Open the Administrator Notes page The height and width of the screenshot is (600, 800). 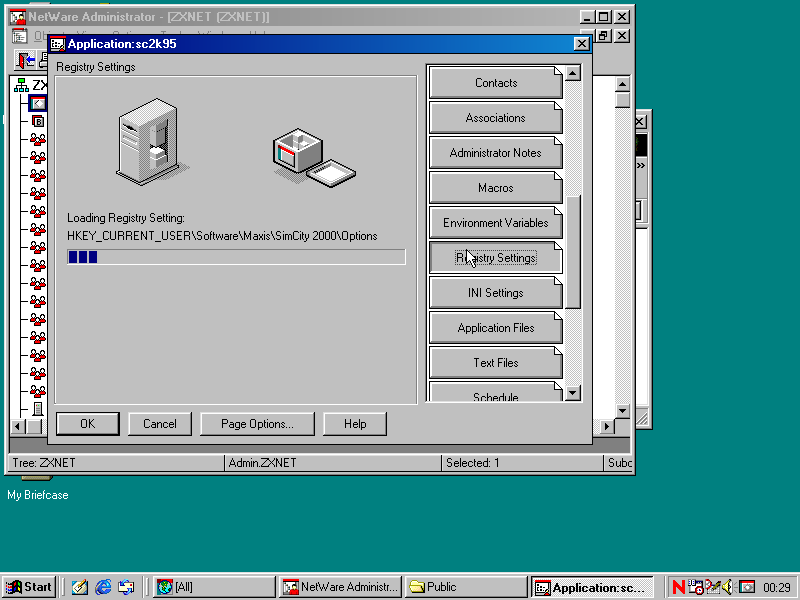coord(496,153)
